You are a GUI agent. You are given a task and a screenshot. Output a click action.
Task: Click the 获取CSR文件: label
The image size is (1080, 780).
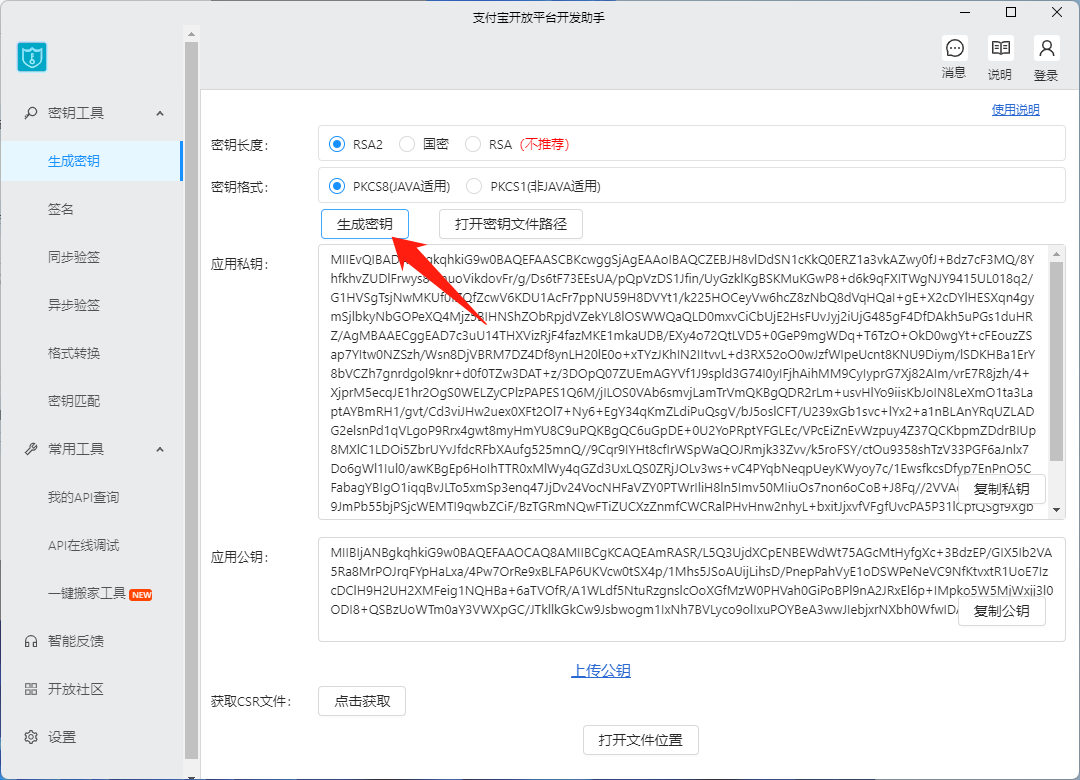tap(251, 702)
